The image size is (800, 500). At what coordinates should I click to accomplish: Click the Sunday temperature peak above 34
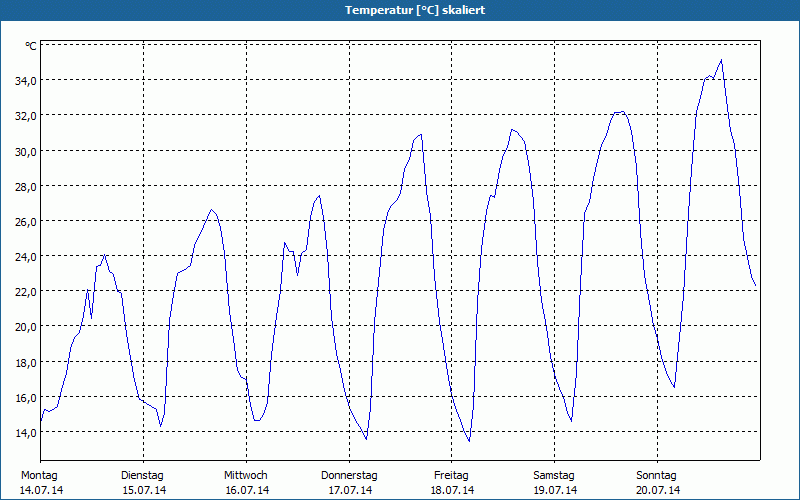coord(721,60)
